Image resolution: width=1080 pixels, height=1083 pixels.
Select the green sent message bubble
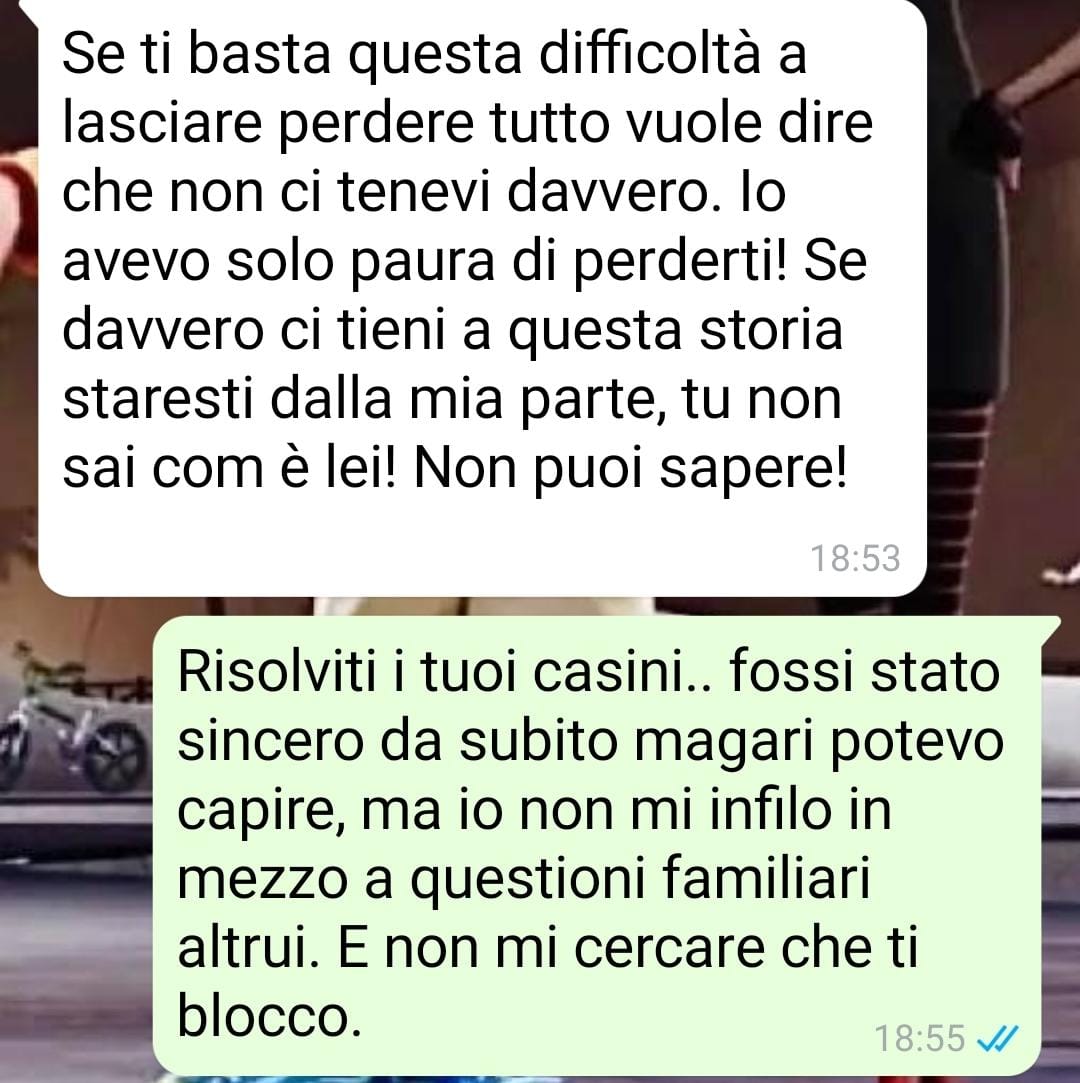click(x=597, y=845)
